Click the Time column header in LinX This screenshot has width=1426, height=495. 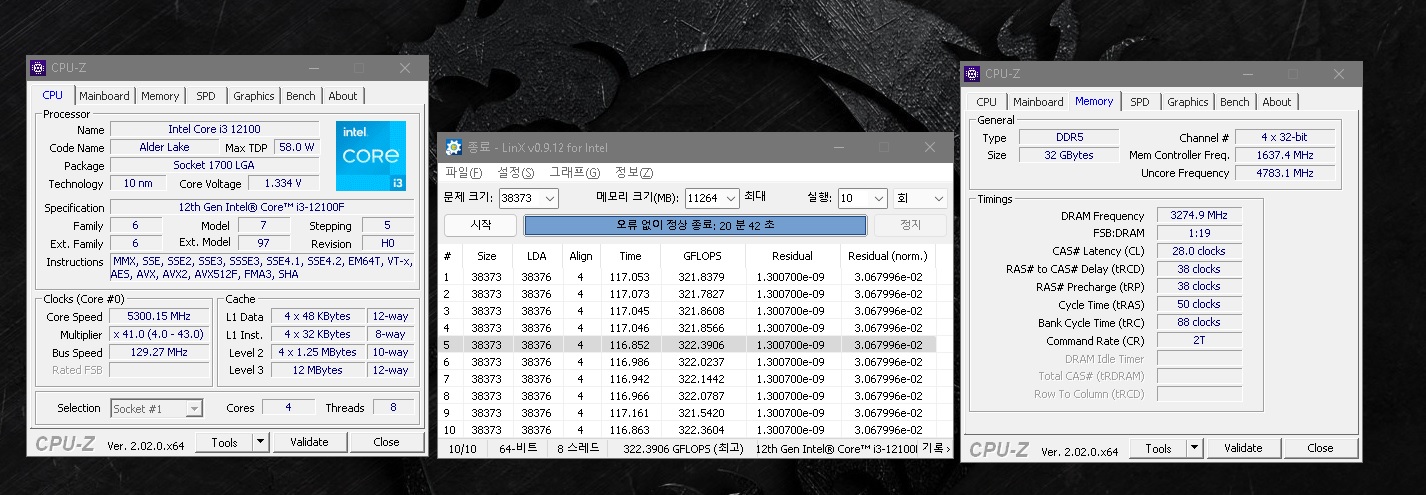click(630, 256)
